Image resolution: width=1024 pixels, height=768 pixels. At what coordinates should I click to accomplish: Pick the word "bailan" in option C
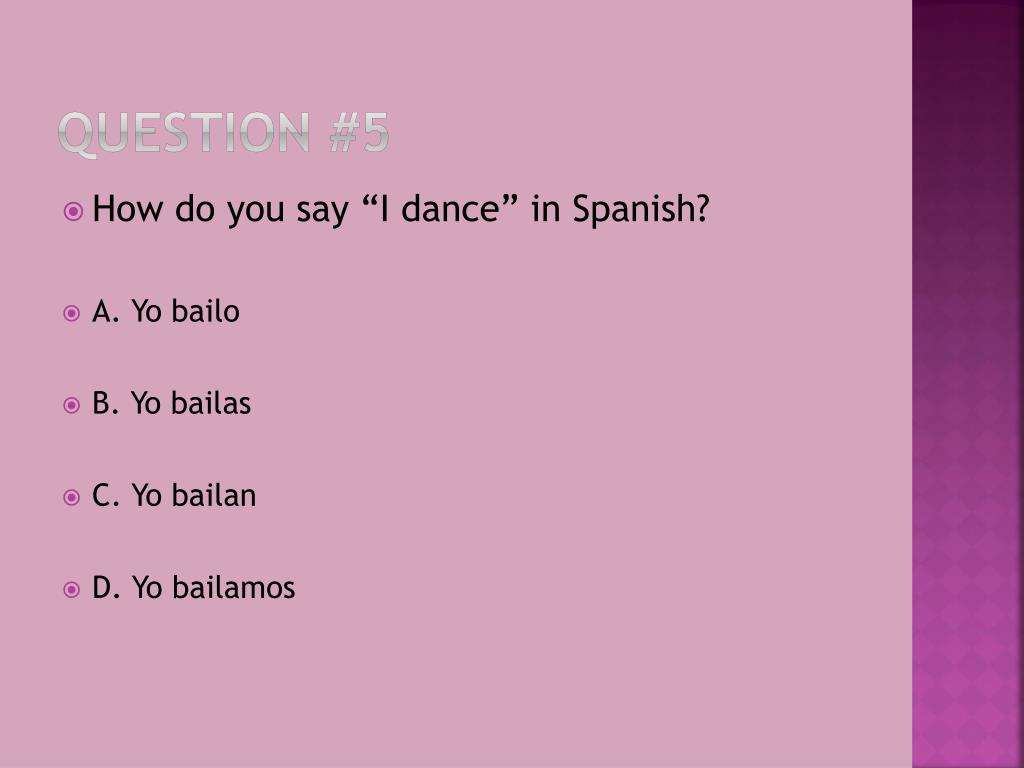click(x=214, y=495)
